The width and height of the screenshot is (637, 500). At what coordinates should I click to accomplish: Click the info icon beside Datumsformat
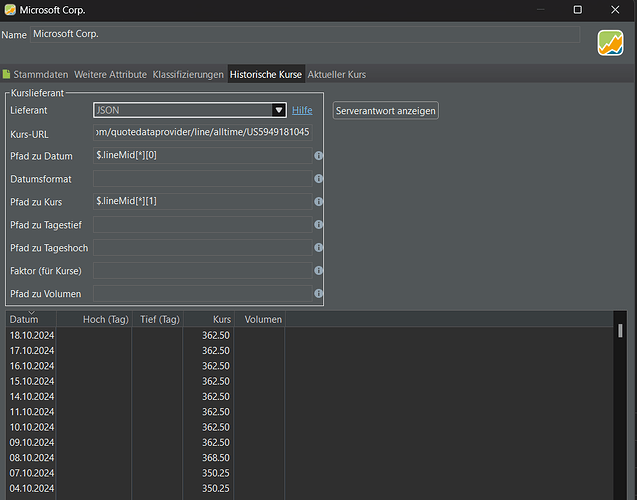point(319,179)
